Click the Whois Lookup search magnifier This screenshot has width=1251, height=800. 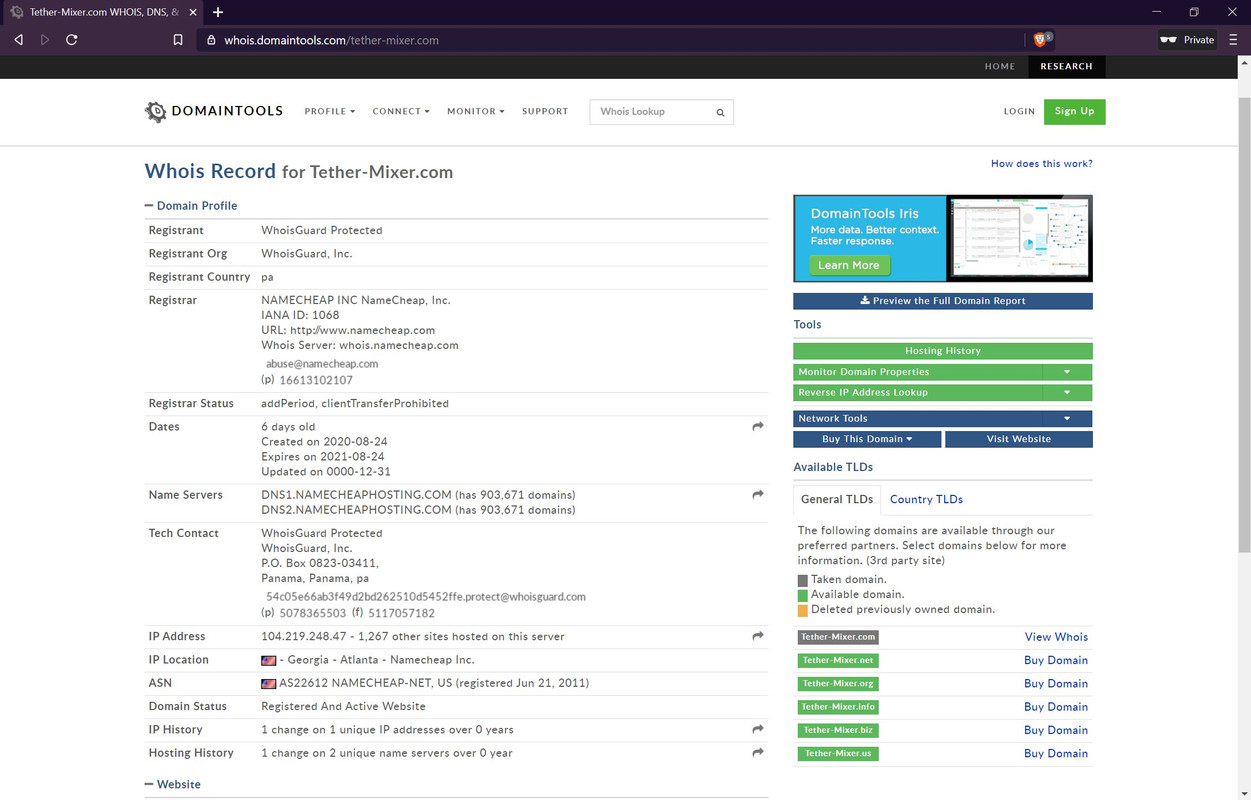tap(720, 112)
